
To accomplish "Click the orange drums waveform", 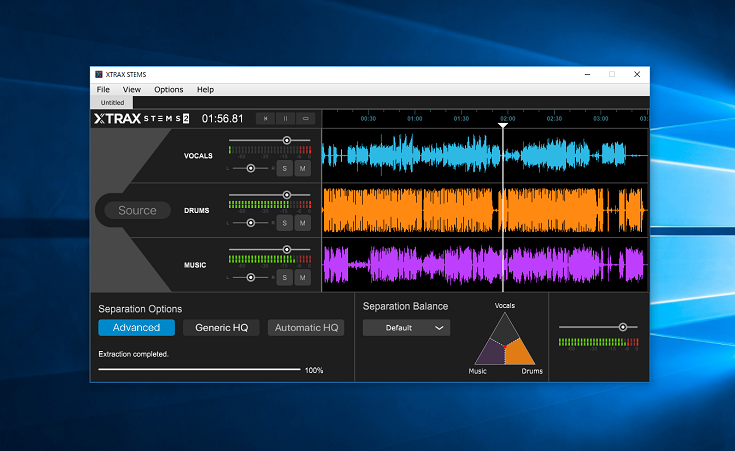I will [x=485, y=210].
